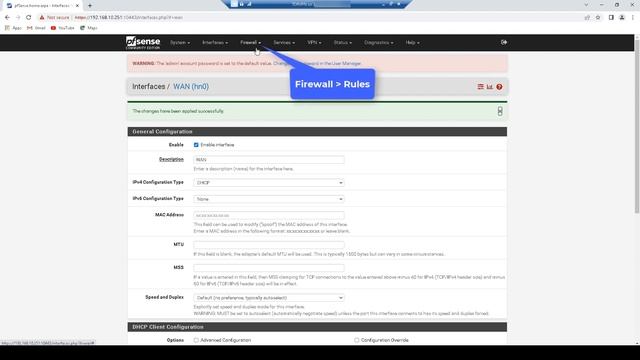Click the logout icon in navbar
The image size is (640, 360).
click(x=504, y=42)
